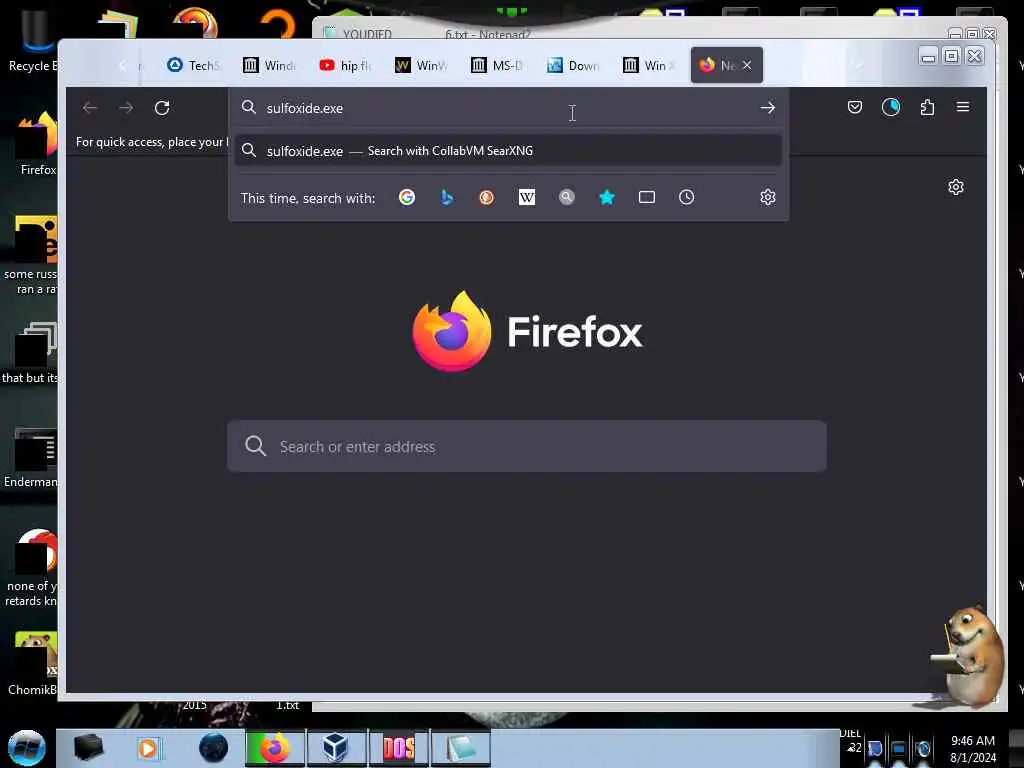This screenshot has height=768, width=1024.
Task: Go back one page
Action: [89, 108]
